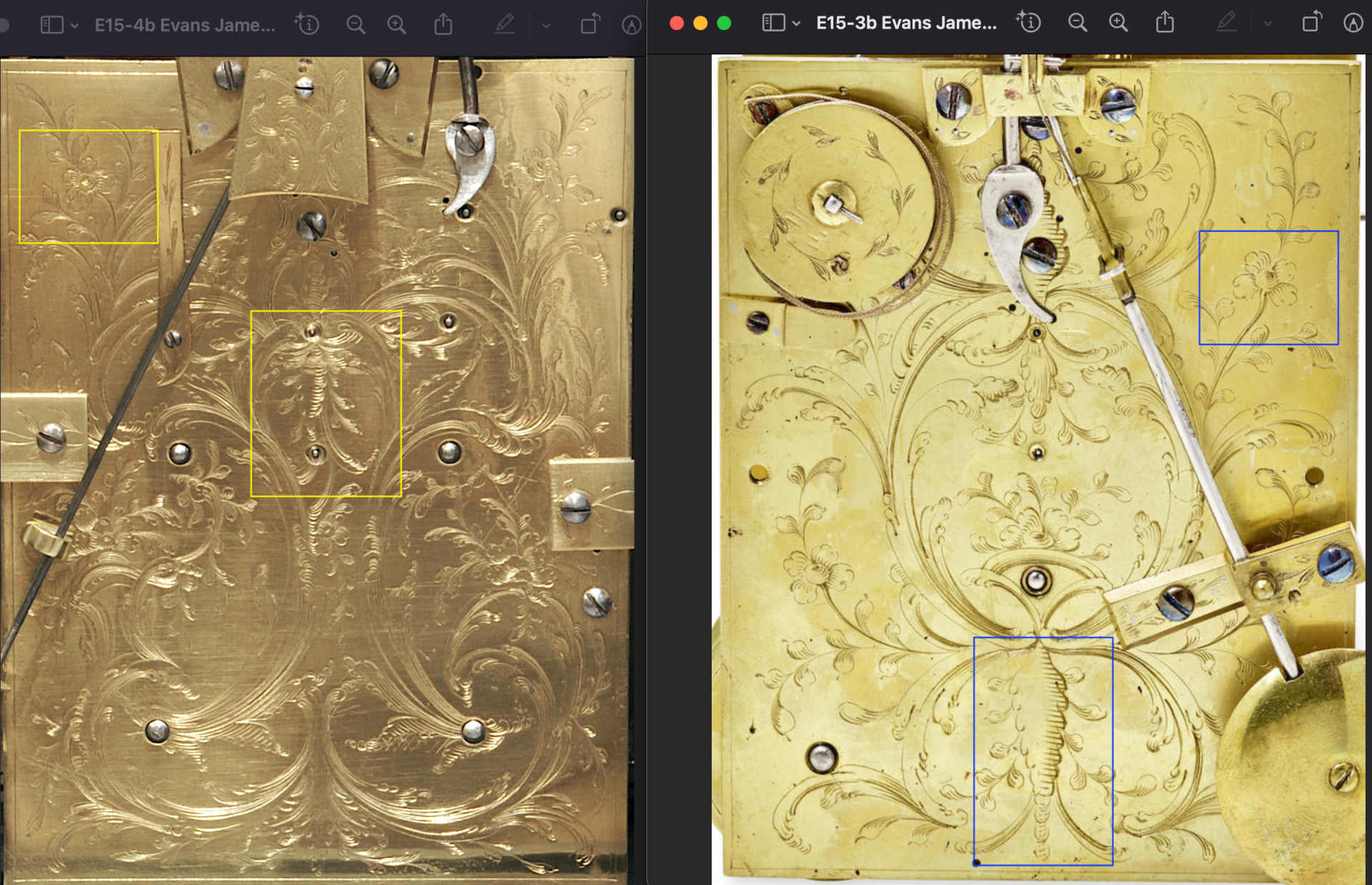This screenshot has width=1372, height=885.
Task: Click the E15-3b clock backplate image
Action: [x=1038, y=468]
